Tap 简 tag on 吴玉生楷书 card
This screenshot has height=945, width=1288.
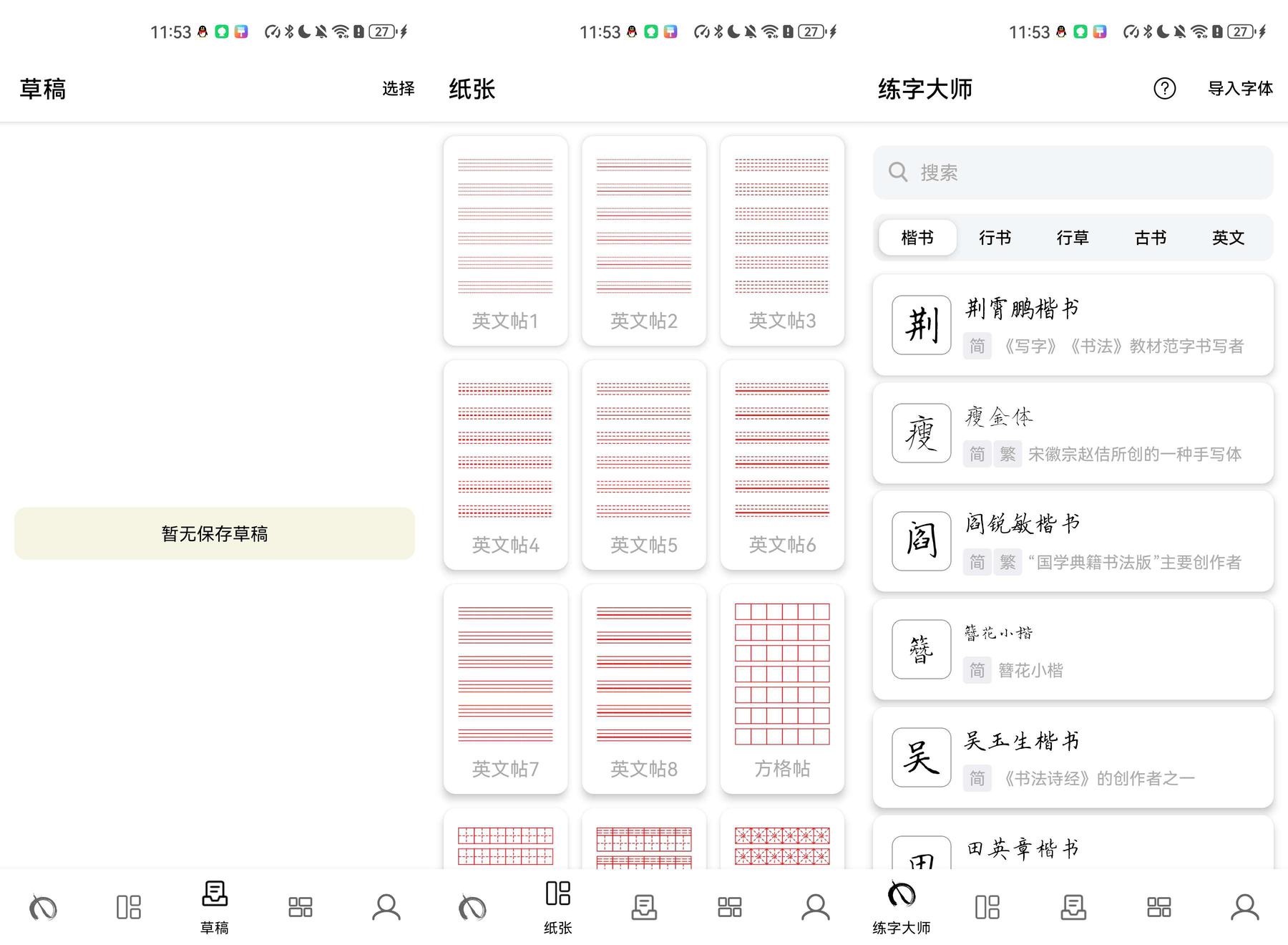click(x=977, y=778)
